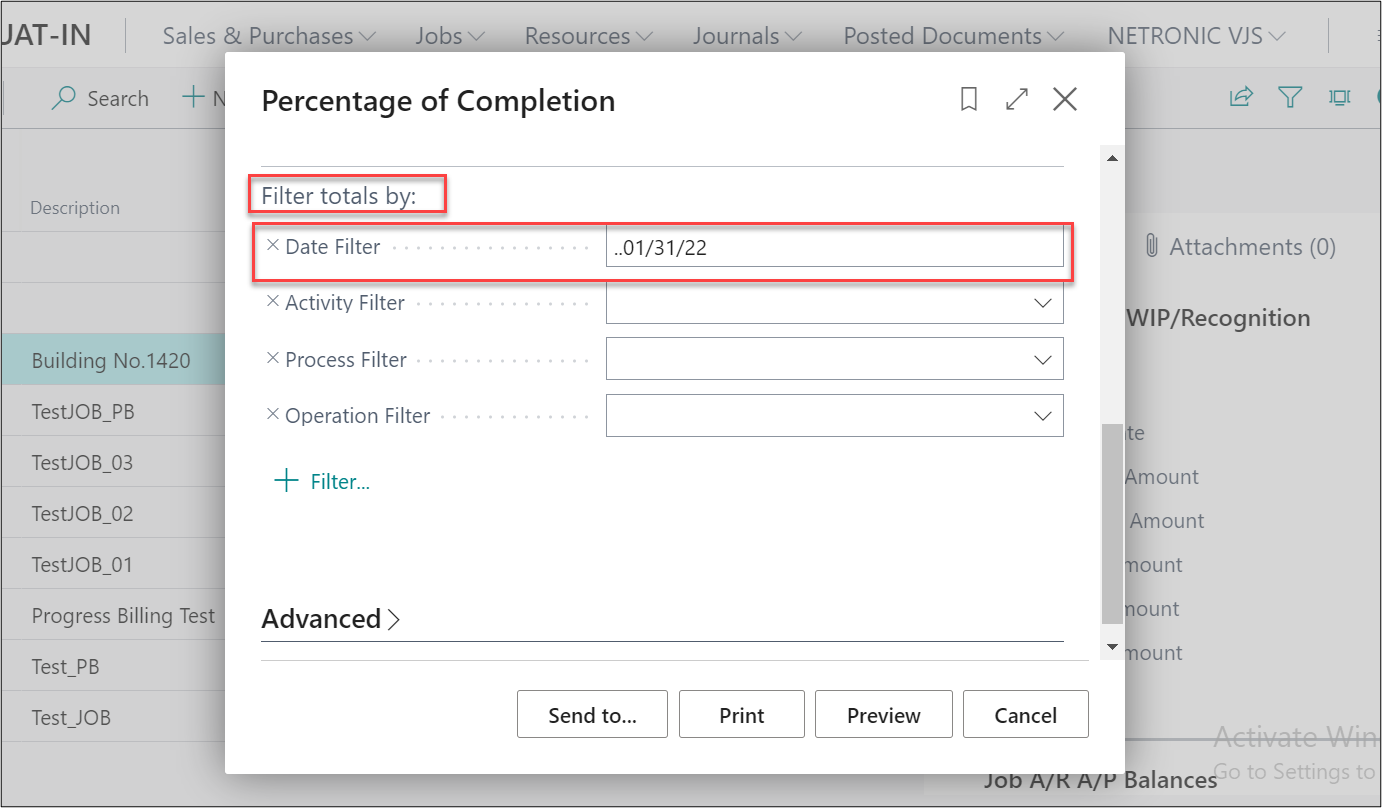Open the Jobs menu

coord(449,36)
